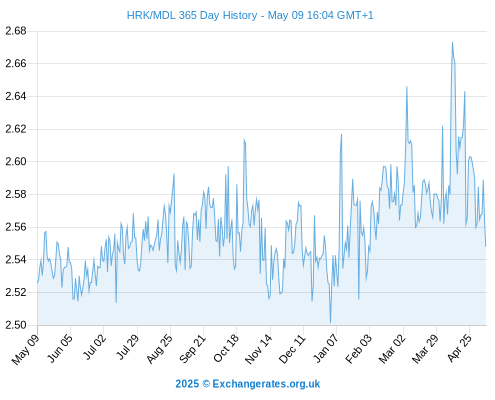This screenshot has height=400, width=495.
Task: Select the Nov 14 x-axis label
Action: 258,349
